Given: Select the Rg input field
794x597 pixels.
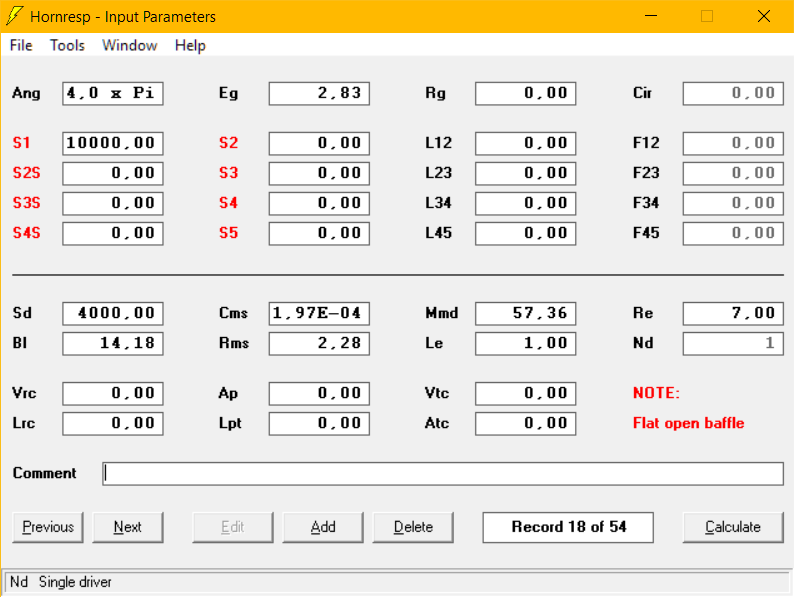Looking at the screenshot, I should pyautogui.click(x=526, y=93).
